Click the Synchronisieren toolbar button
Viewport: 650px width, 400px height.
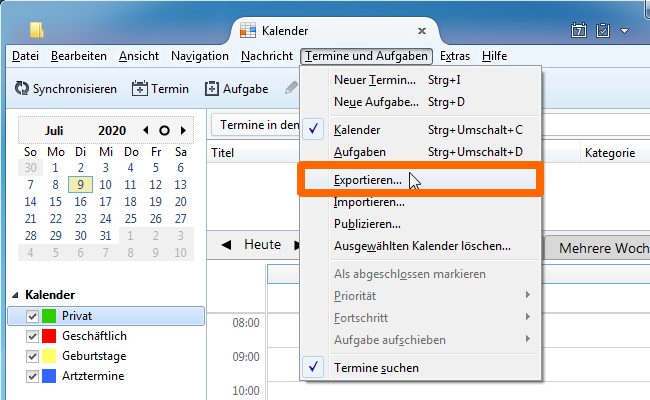(x=65, y=89)
